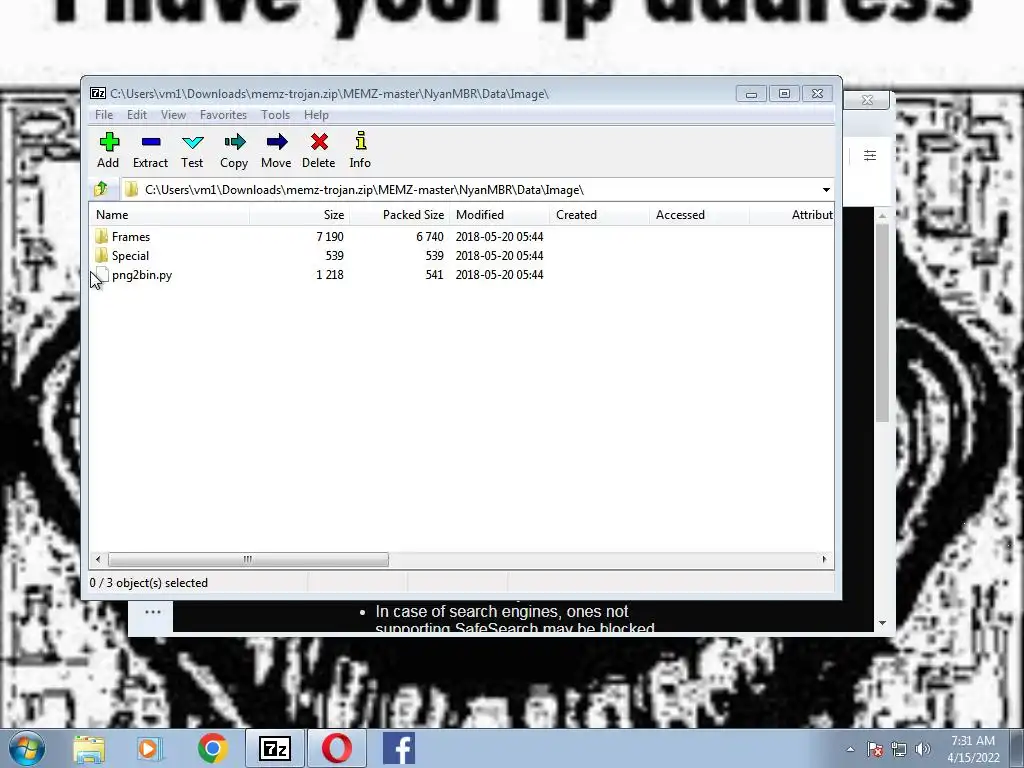The height and width of the screenshot is (768, 1024).
Task: Open the Help menu
Action: pos(316,115)
